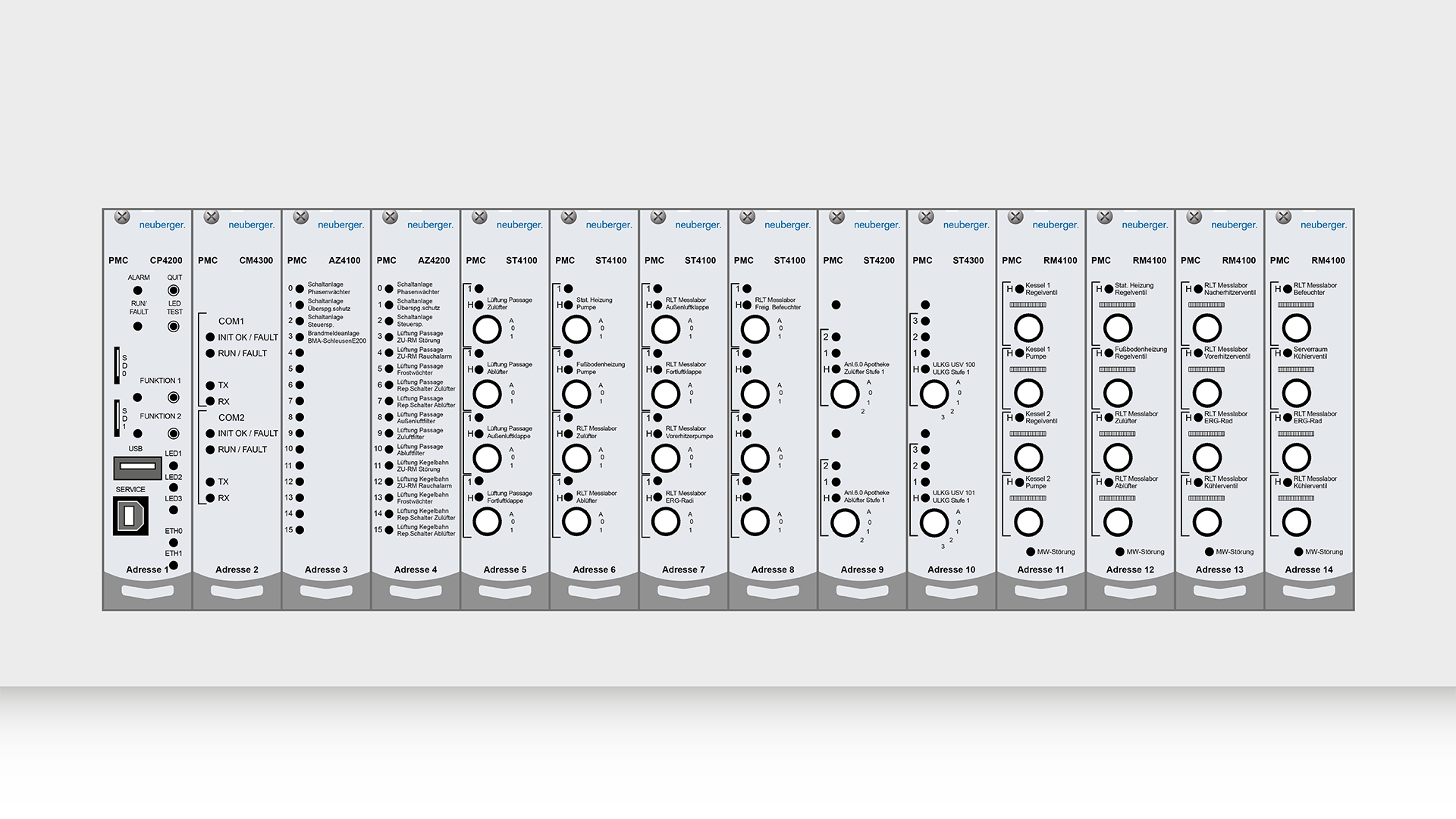Click the SD0 card slot

tap(117, 365)
